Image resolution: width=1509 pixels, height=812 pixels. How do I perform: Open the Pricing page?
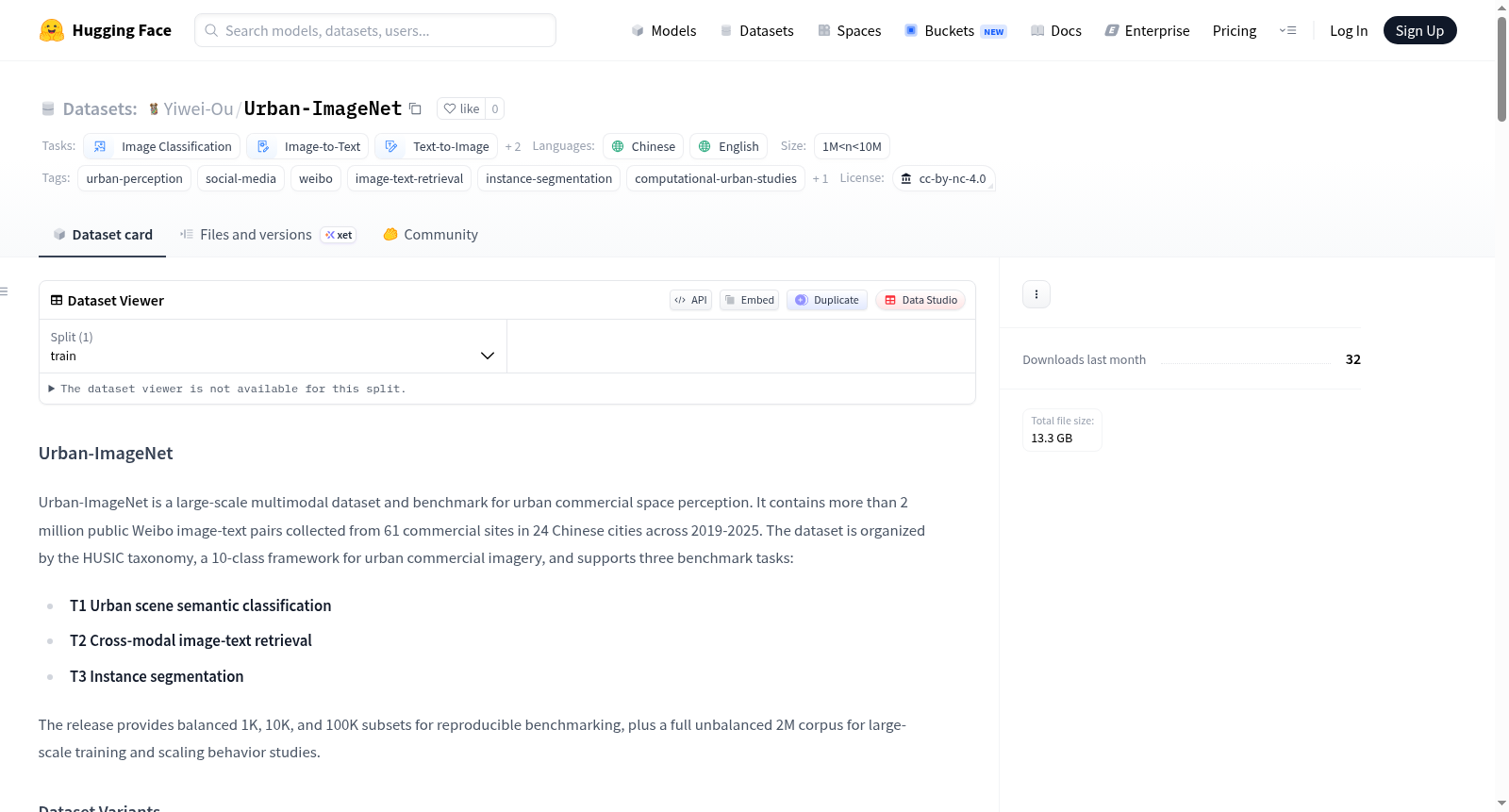(1235, 30)
